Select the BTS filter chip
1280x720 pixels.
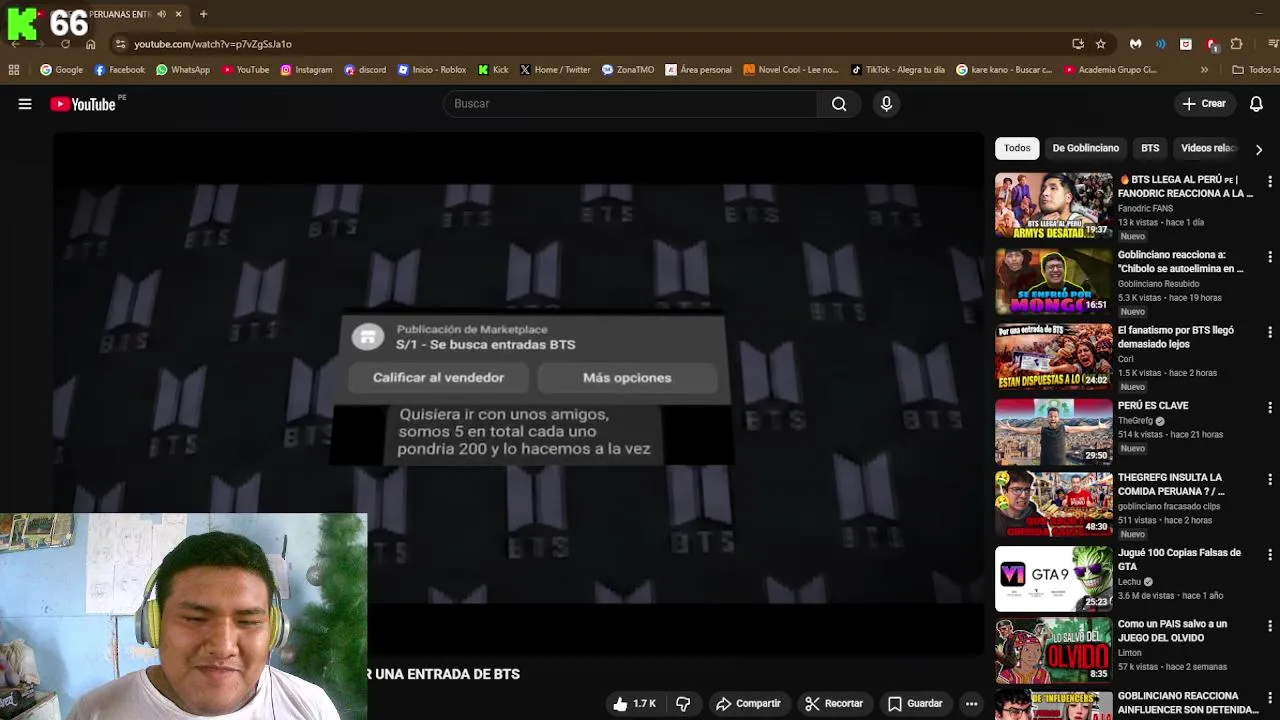(1150, 148)
